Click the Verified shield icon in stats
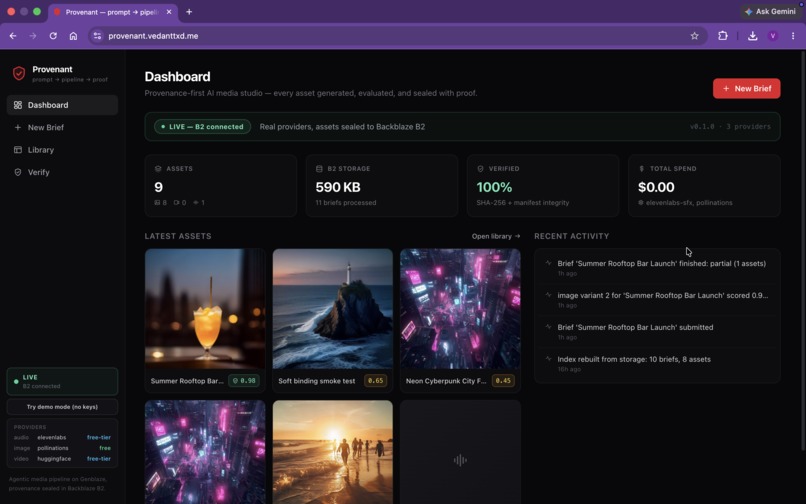The image size is (806, 504). (x=480, y=169)
